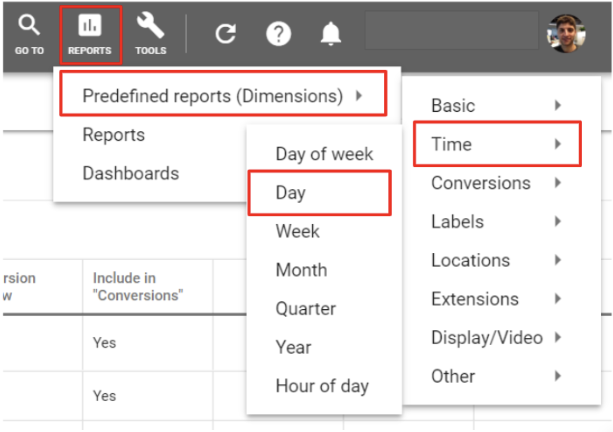Choose Day of week report
Viewport: 613px width, 432px height.
tap(324, 154)
